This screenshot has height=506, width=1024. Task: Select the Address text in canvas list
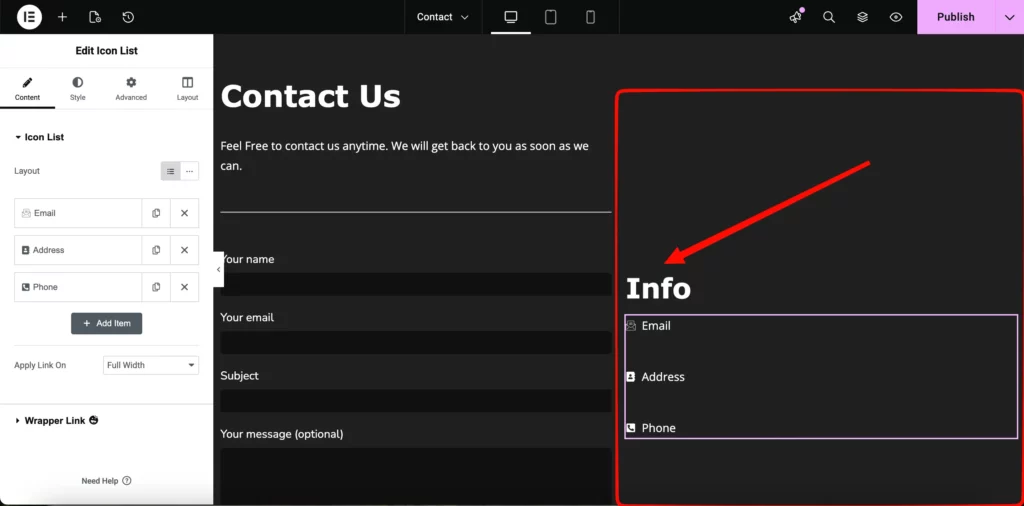click(x=663, y=377)
